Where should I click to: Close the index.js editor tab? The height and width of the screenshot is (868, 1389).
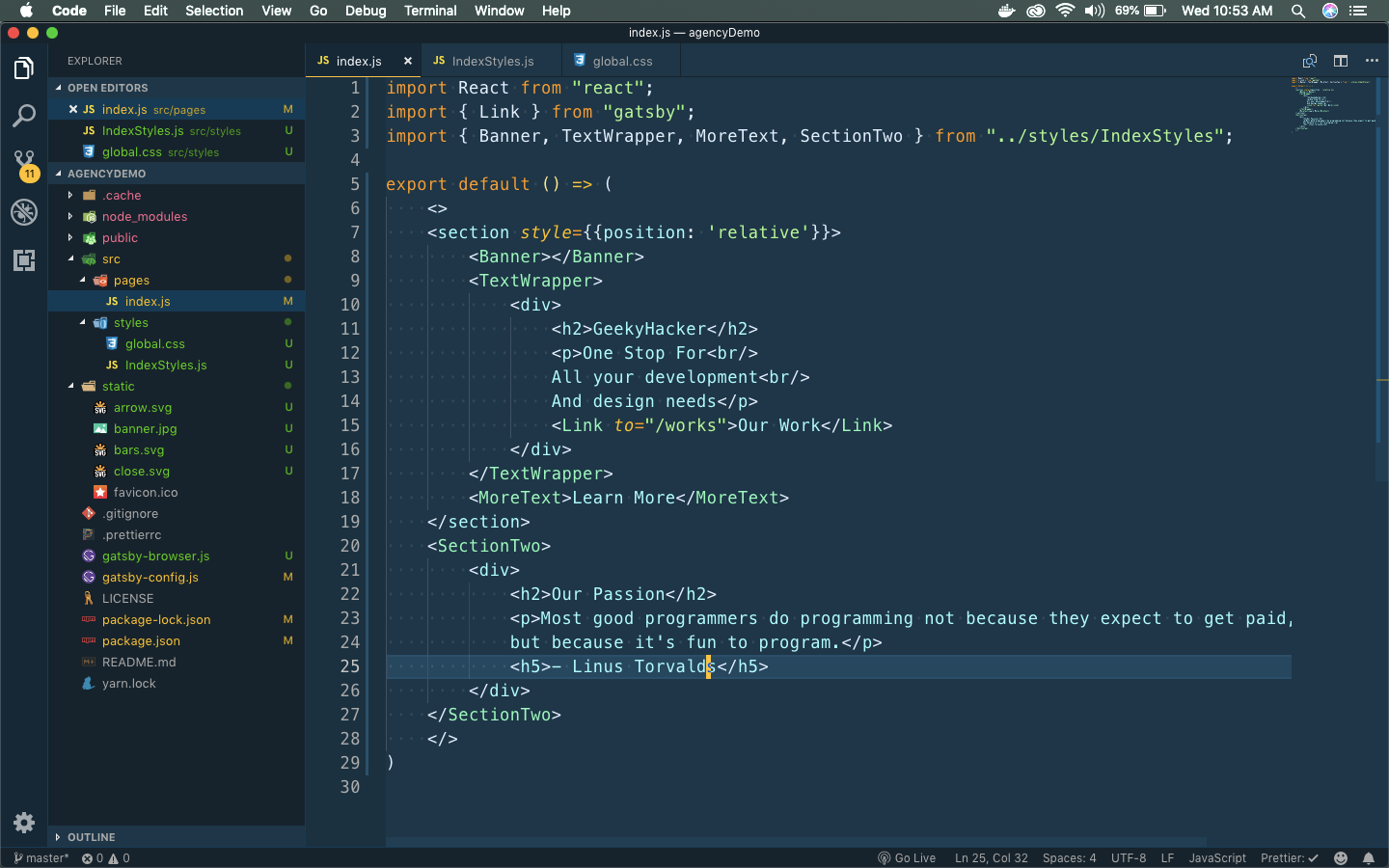[408, 61]
